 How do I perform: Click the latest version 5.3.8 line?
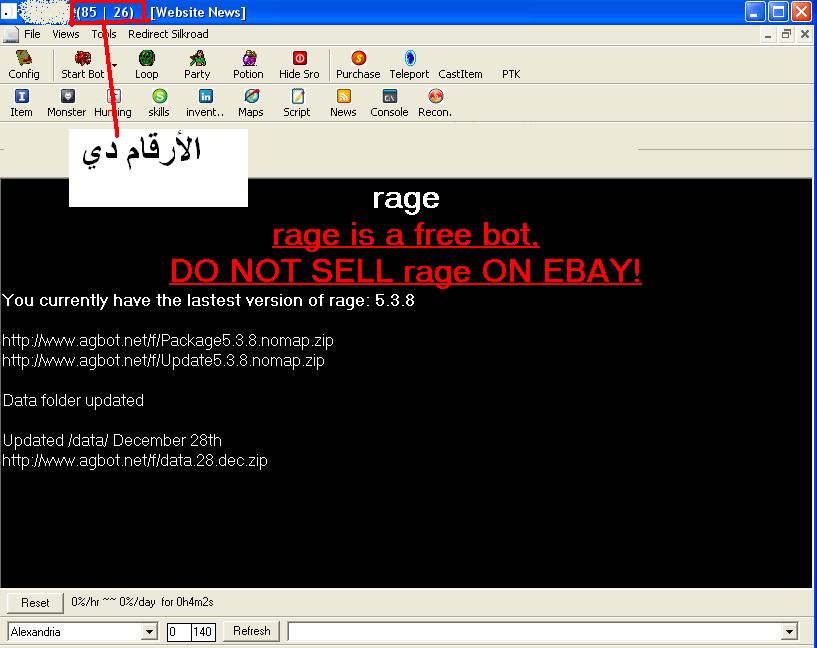[208, 301]
